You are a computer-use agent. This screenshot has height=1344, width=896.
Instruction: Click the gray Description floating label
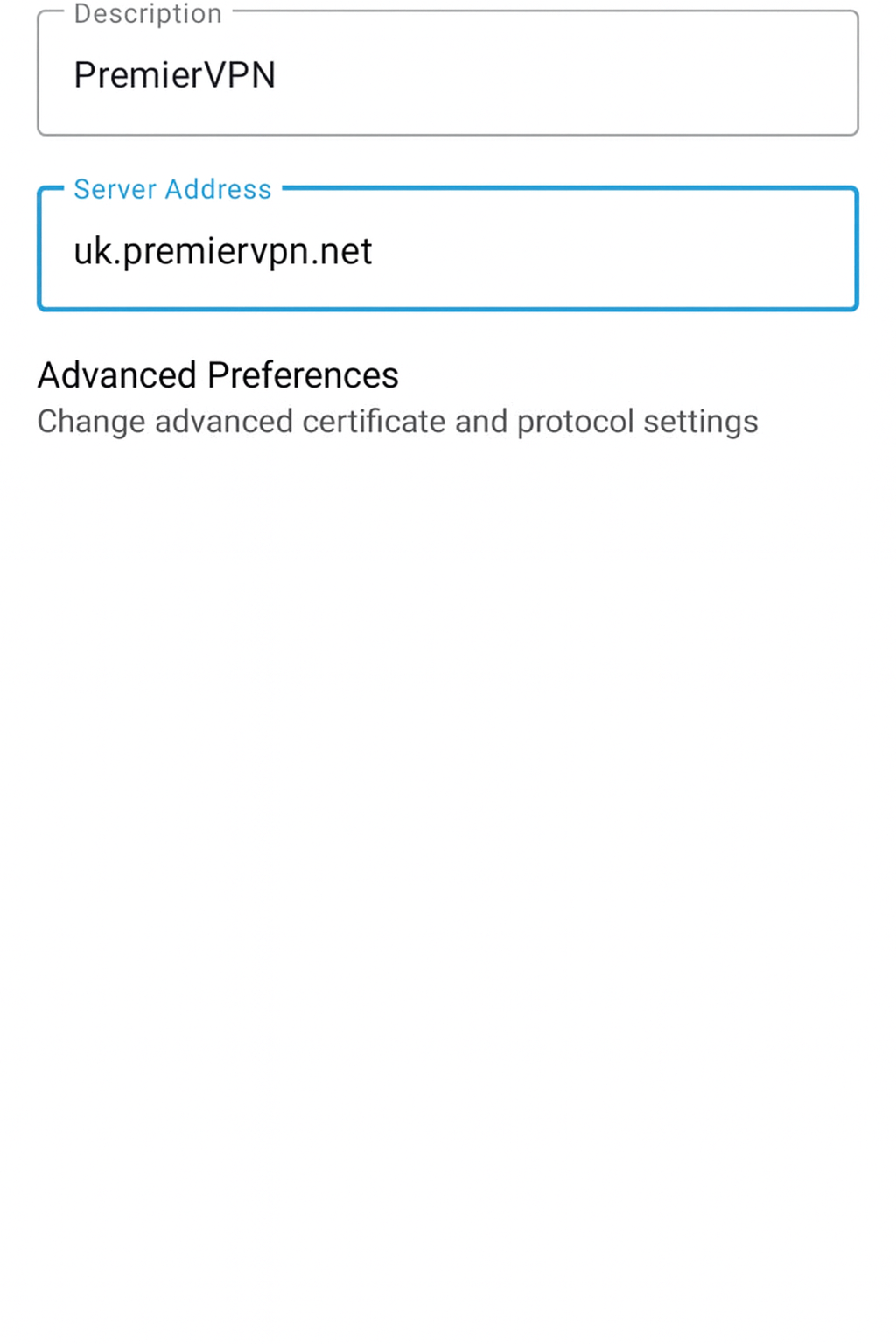(148, 13)
